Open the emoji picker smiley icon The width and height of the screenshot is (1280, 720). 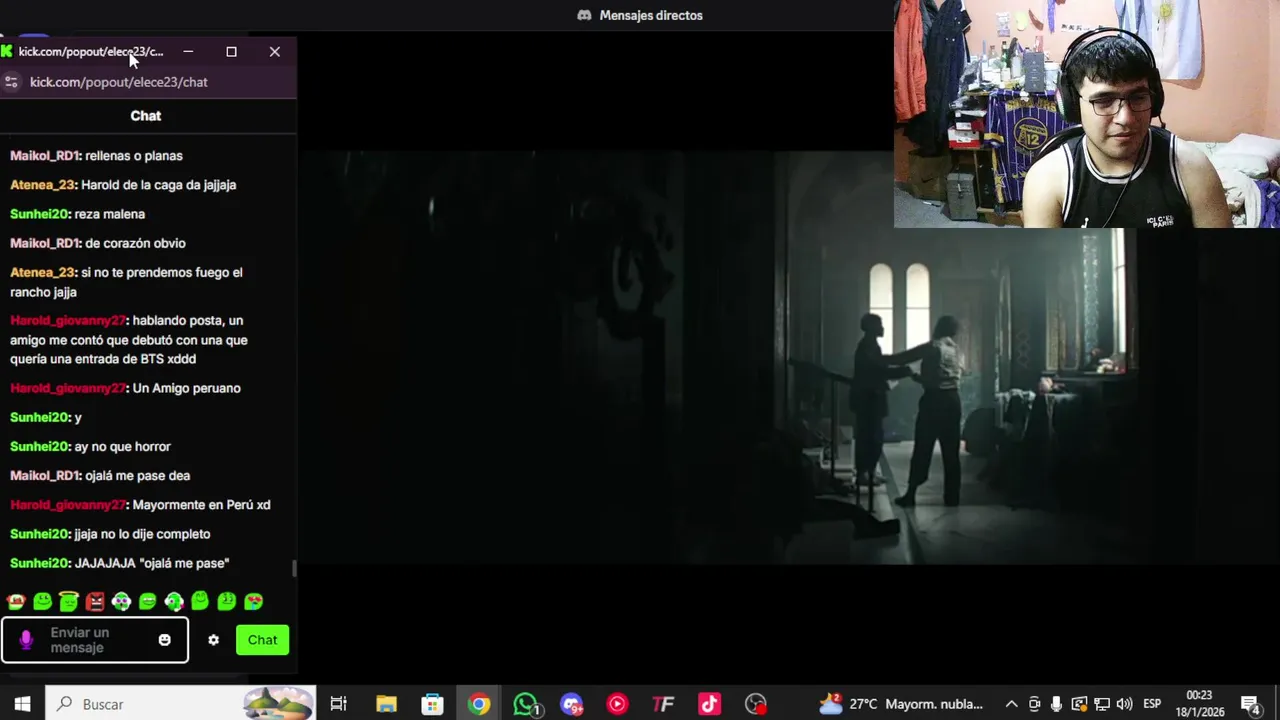164,640
